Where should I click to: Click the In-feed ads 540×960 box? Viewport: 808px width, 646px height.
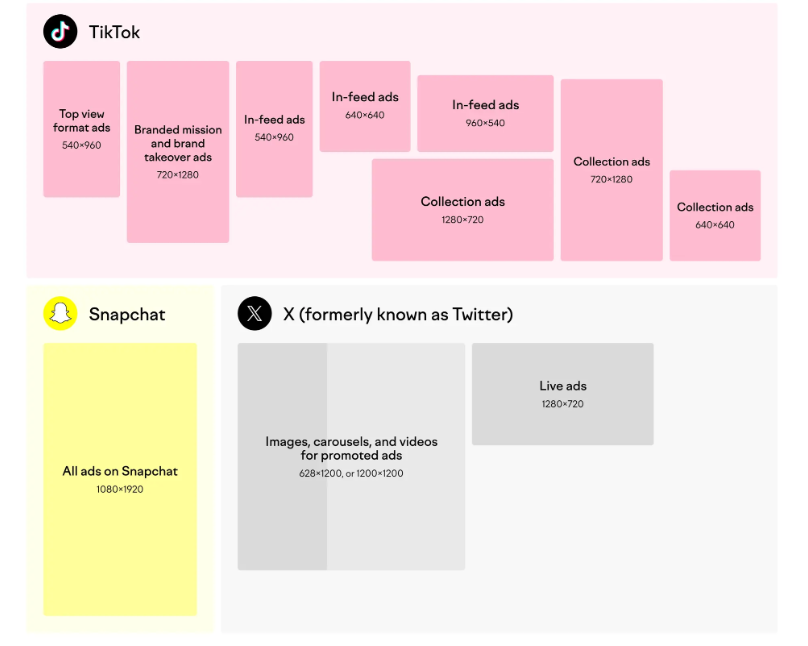pyautogui.click(x=274, y=129)
